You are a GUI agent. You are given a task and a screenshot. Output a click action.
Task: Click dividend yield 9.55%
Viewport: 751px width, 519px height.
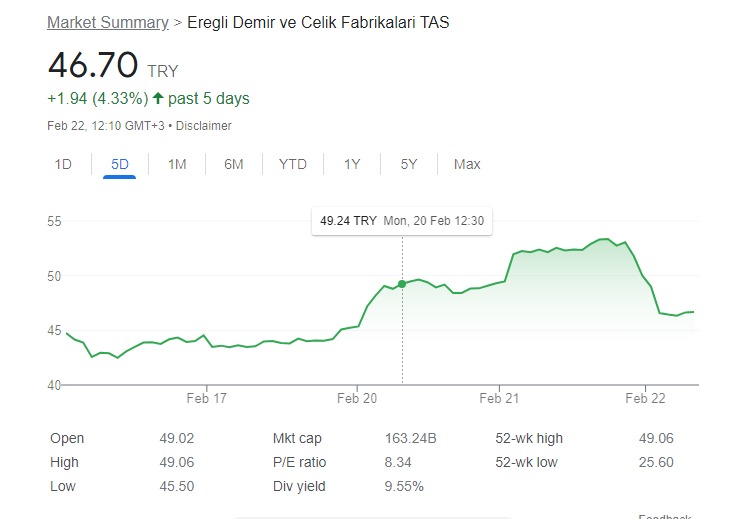point(404,486)
